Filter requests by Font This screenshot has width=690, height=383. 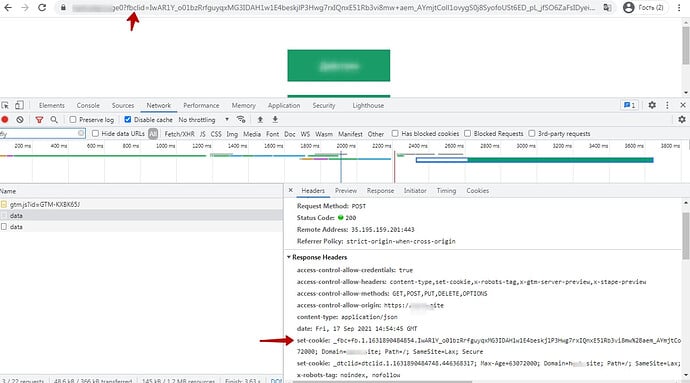(272, 134)
